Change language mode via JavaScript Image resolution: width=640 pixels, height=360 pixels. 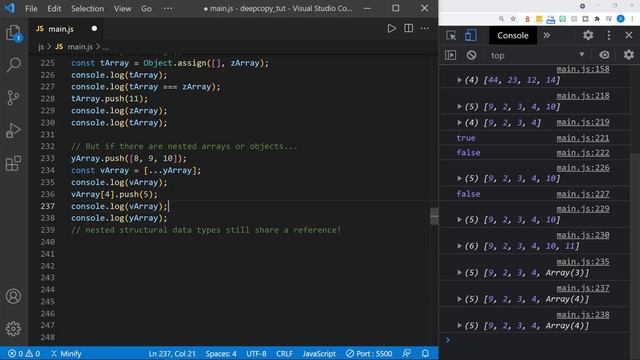click(319, 353)
